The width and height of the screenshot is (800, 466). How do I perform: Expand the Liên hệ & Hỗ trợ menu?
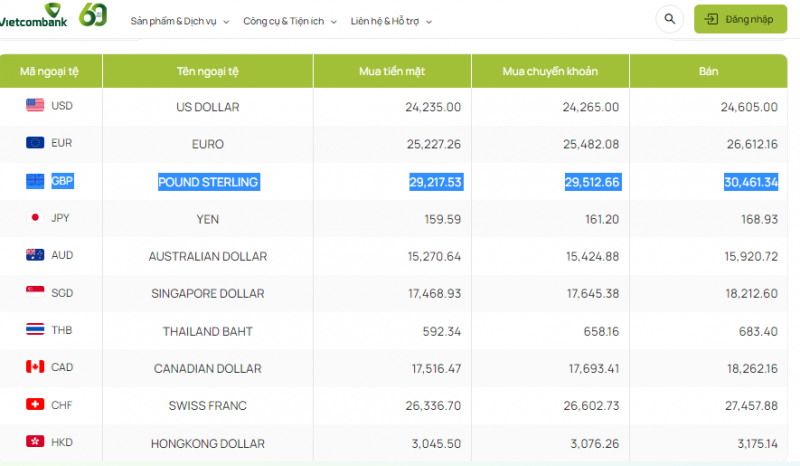tap(391, 21)
